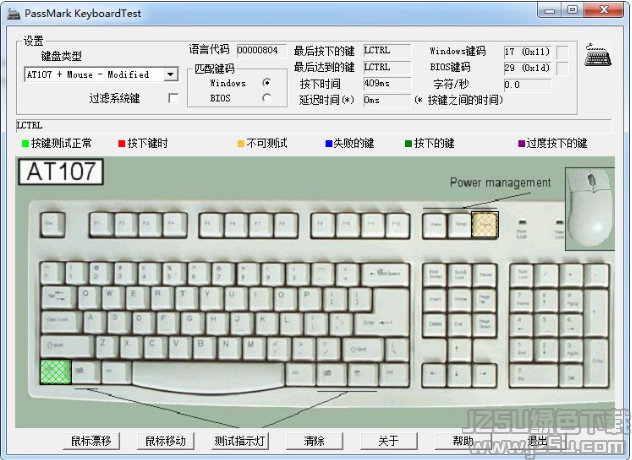
Task: Click the green 按键测试正常 legend swatch
Action: (25, 144)
